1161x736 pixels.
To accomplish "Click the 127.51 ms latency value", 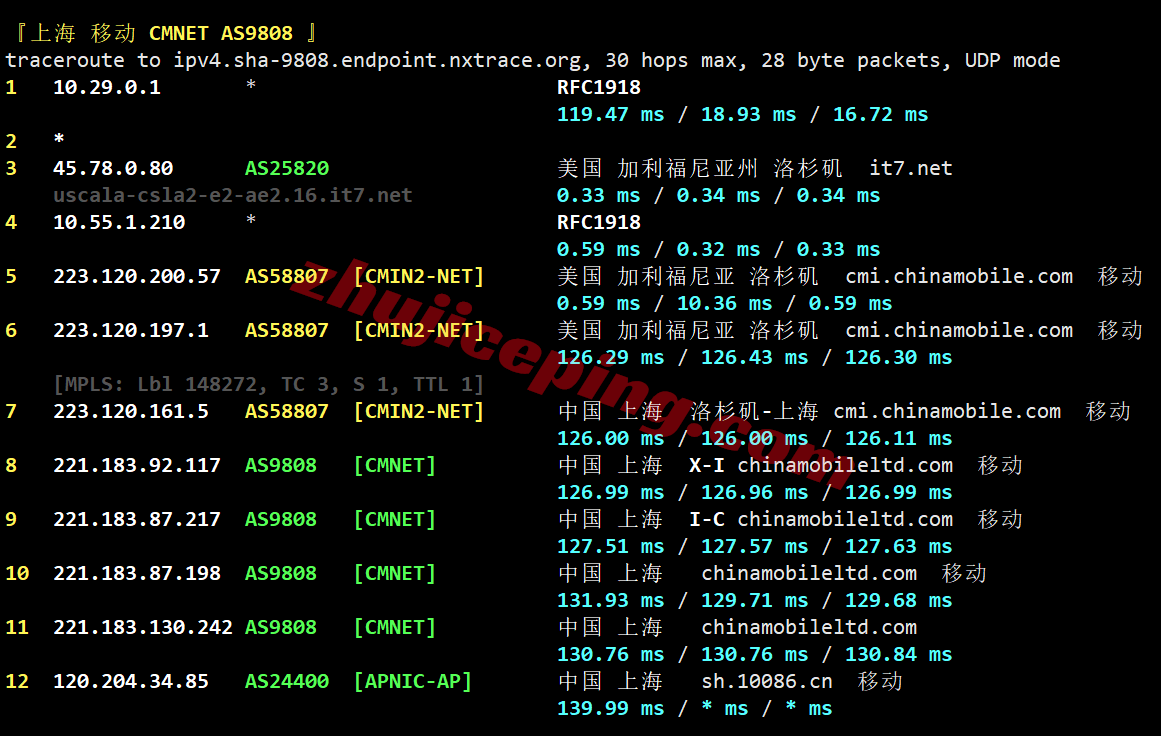I will (610, 546).
